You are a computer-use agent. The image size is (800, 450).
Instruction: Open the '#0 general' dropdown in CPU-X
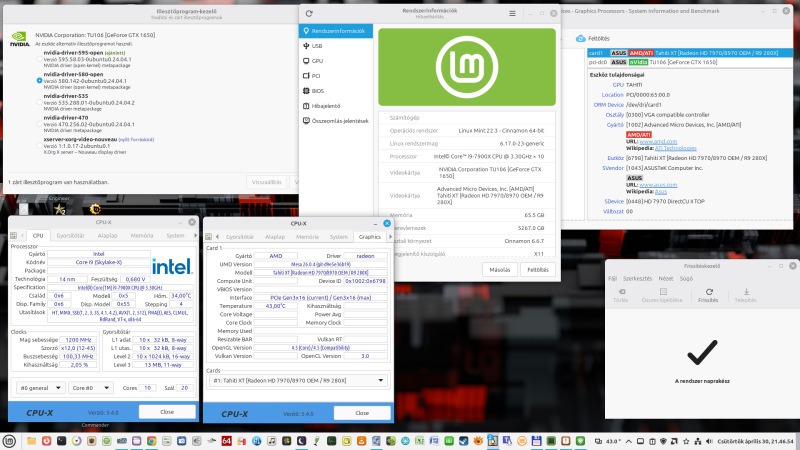40,388
